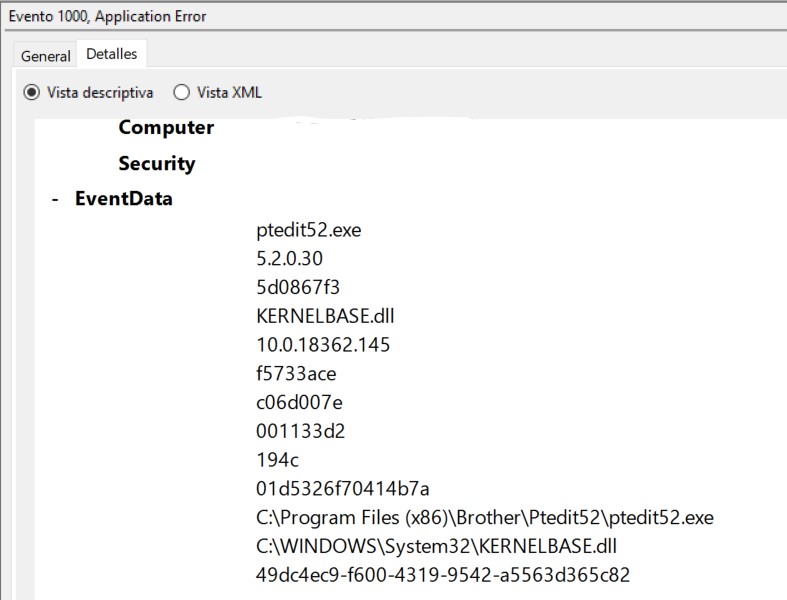Open the Detalles tab
The image size is (787, 600).
click(111, 54)
